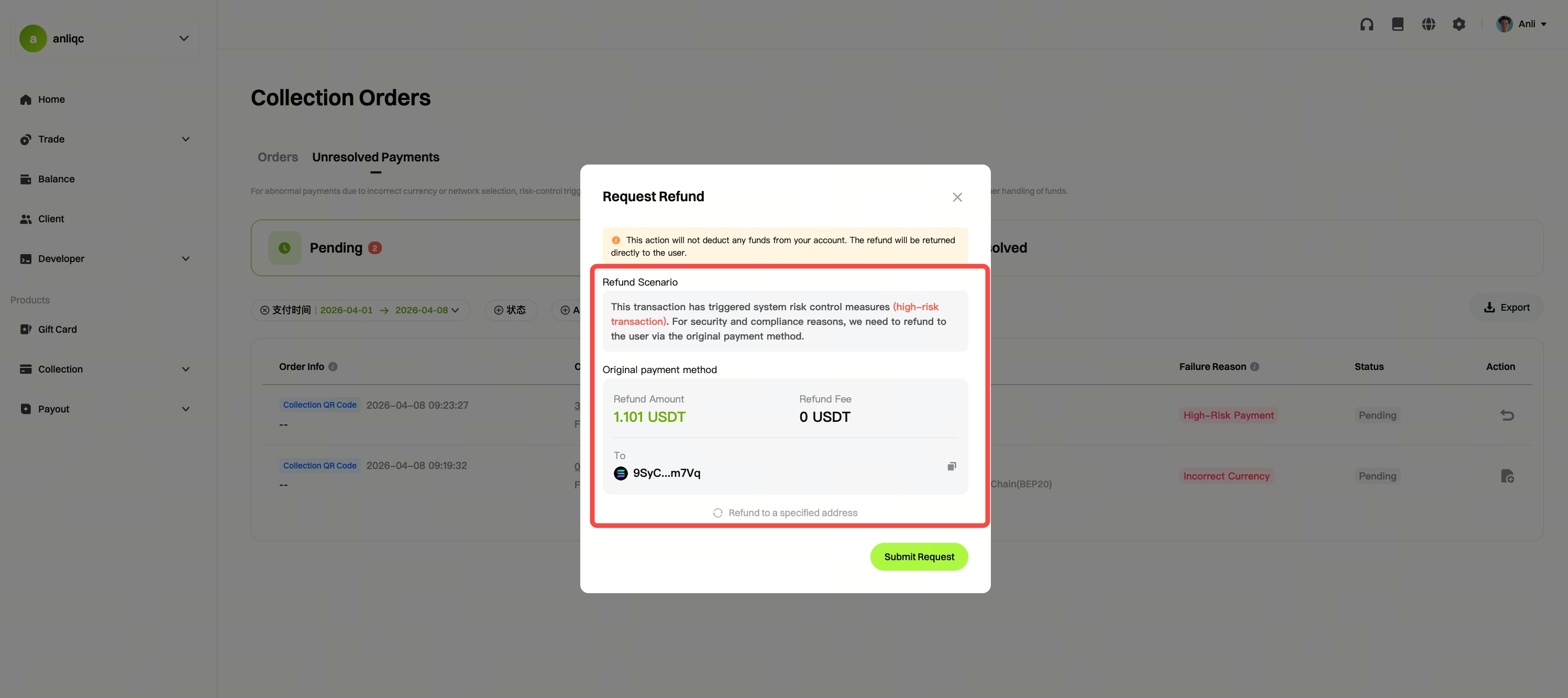The width and height of the screenshot is (1568, 698).
Task: Open the Balance sidebar item
Action: (x=56, y=179)
